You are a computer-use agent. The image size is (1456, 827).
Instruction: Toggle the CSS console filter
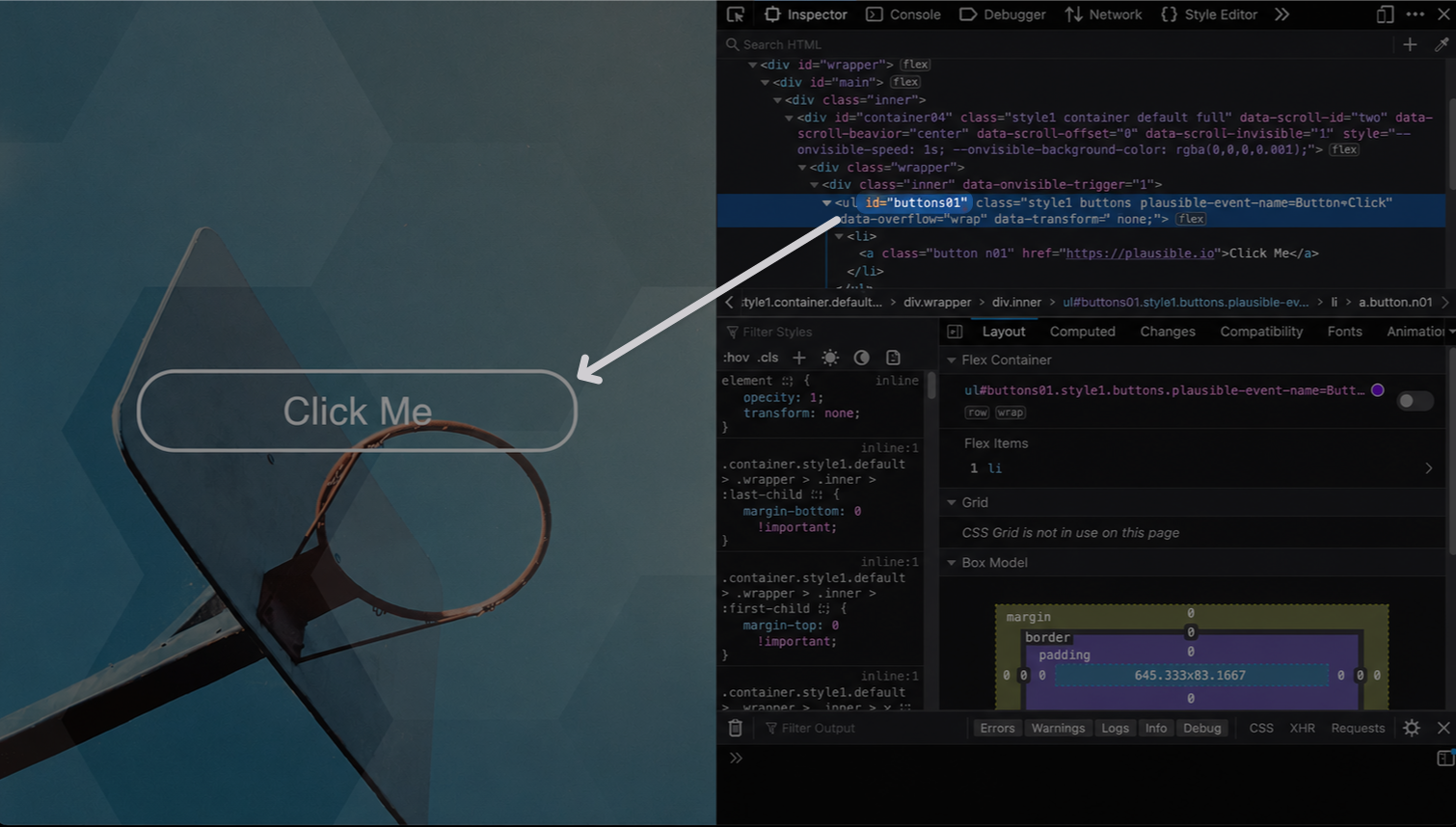click(1261, 728)
